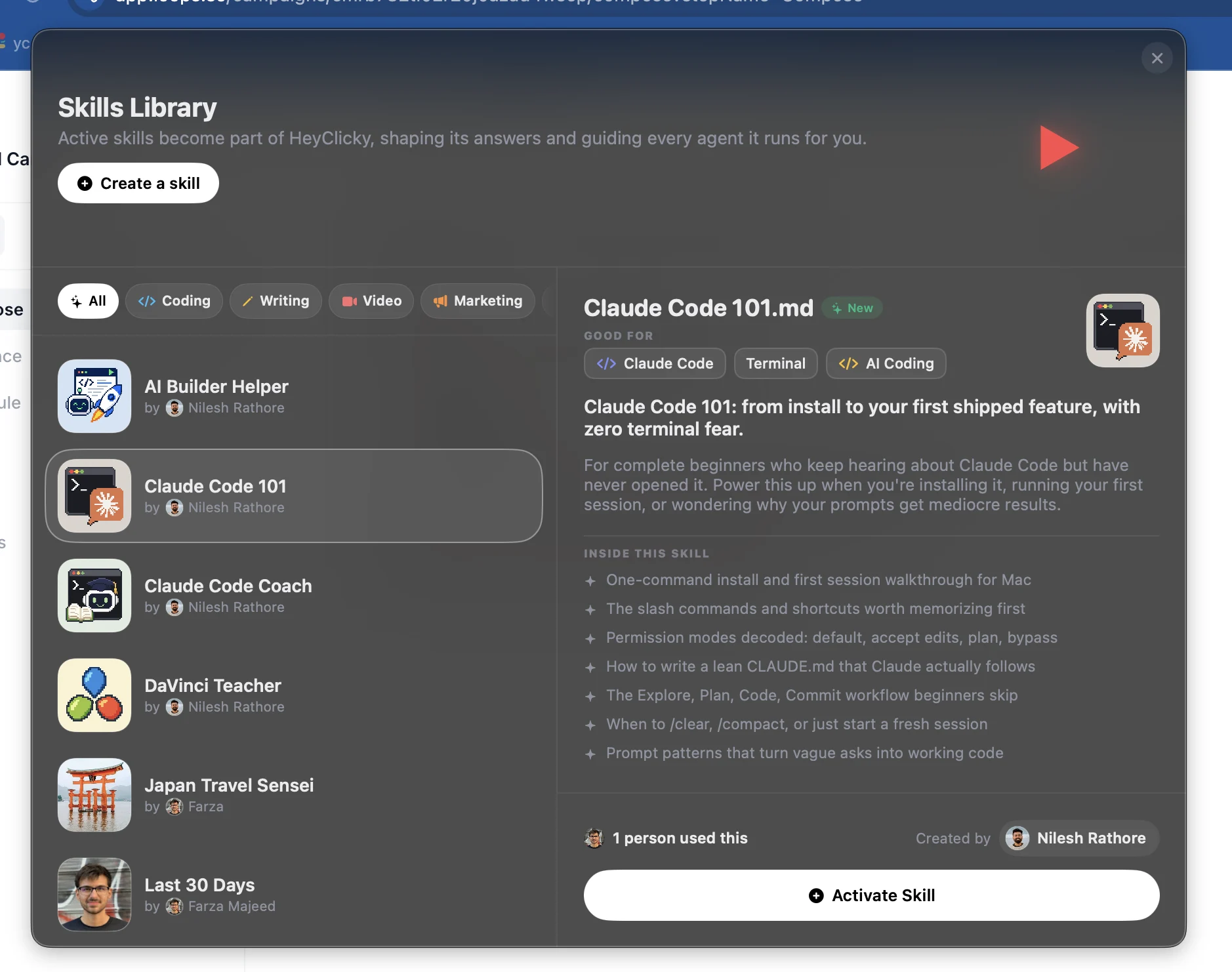Click 'The Explore, Plan, Code, Commit' bullet
The width and height of the screenshot is (1232, 972).
(812, 695)
